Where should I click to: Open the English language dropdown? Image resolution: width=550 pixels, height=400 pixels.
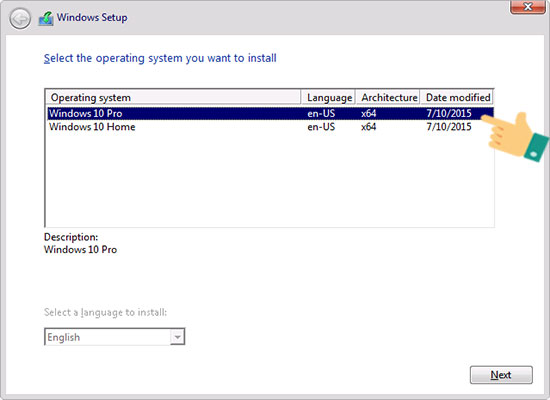click(x=115, y=337)
